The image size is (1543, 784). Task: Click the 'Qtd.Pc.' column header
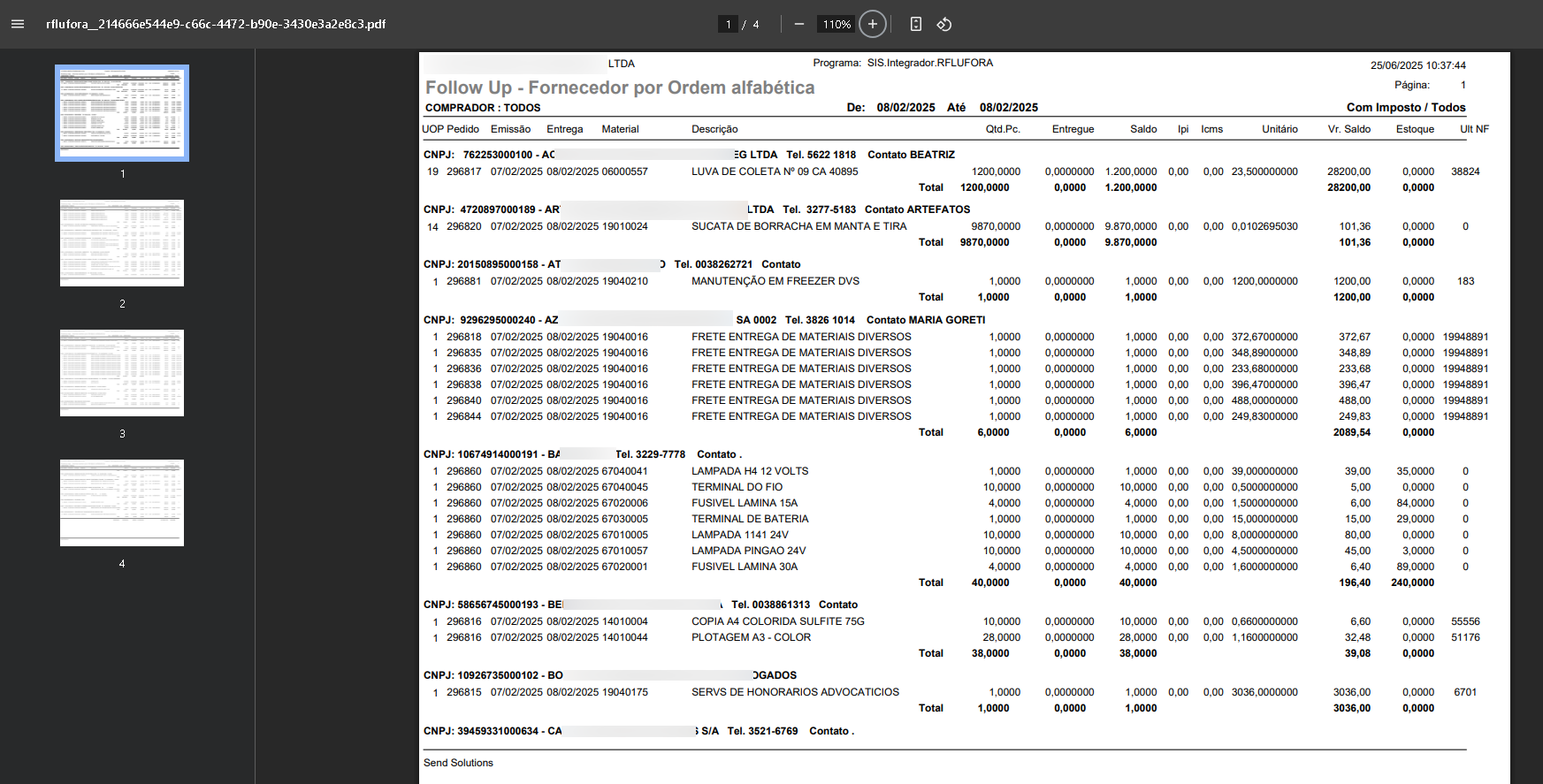(x=1003, y=129)
